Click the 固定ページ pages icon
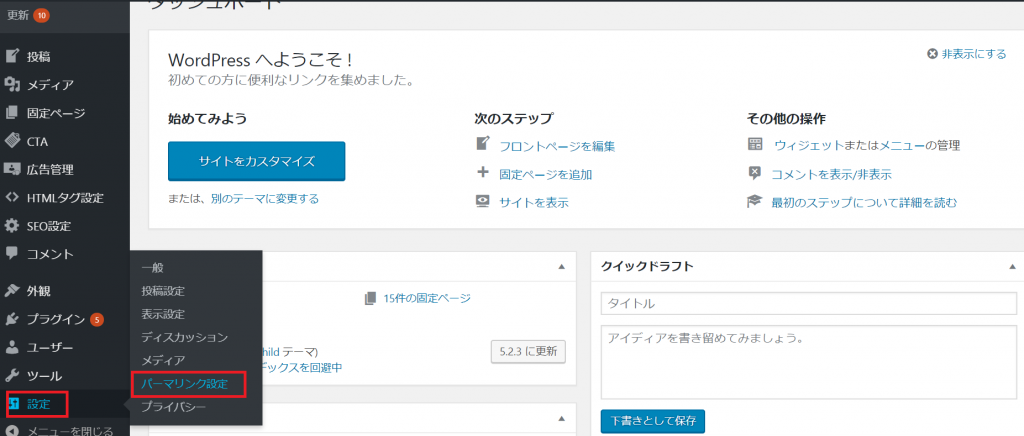The image size is (1024, 436). click(x=12, y=113)
